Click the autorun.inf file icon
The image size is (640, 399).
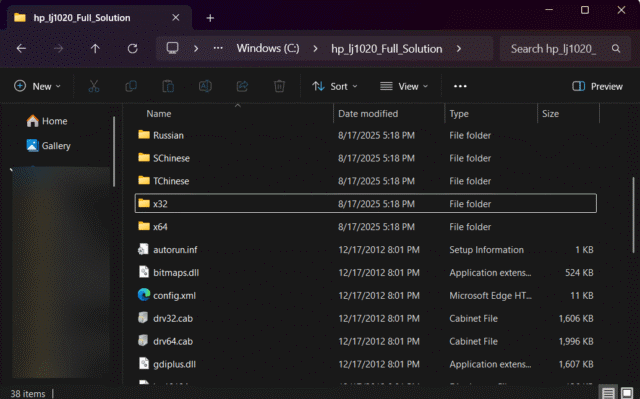[143, 249]
